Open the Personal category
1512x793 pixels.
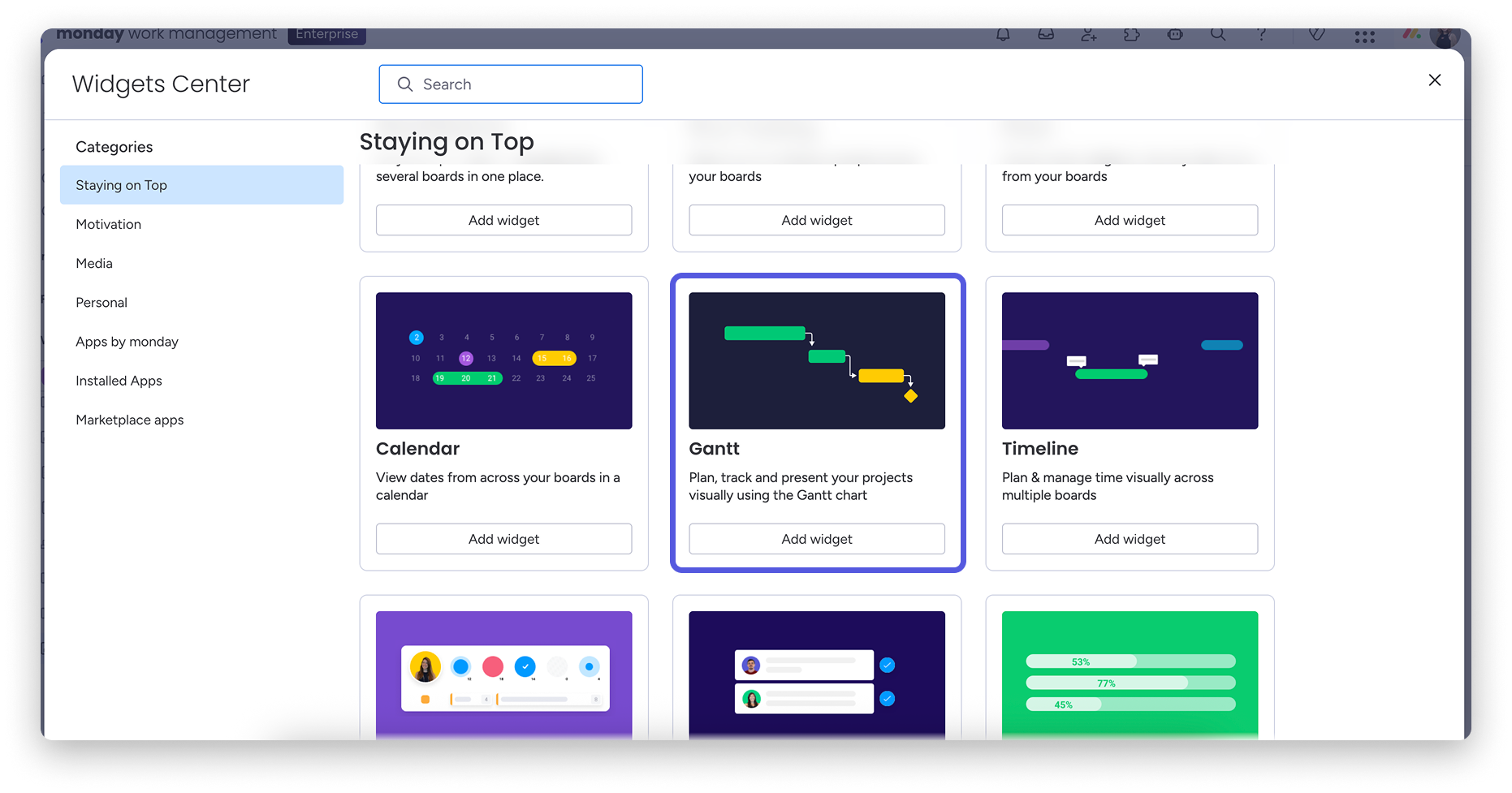tap(201, 303)
